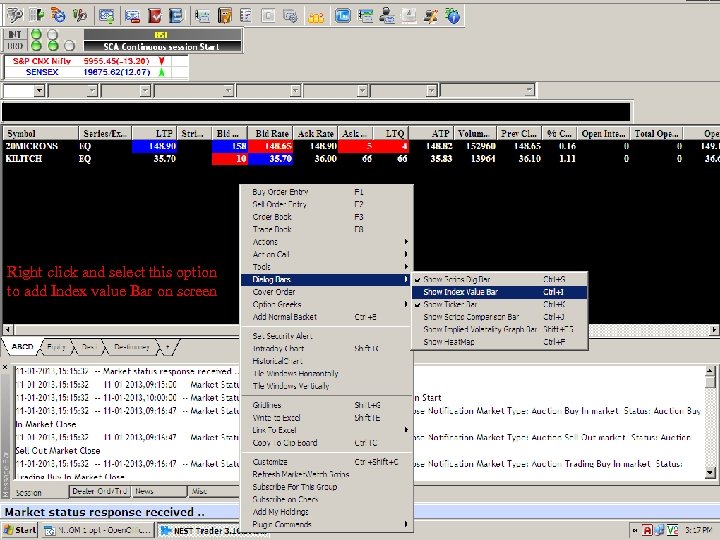Click the orange feed refresh toolbar icon
This screenshot has height=540, width=720.
pos(58,15)
